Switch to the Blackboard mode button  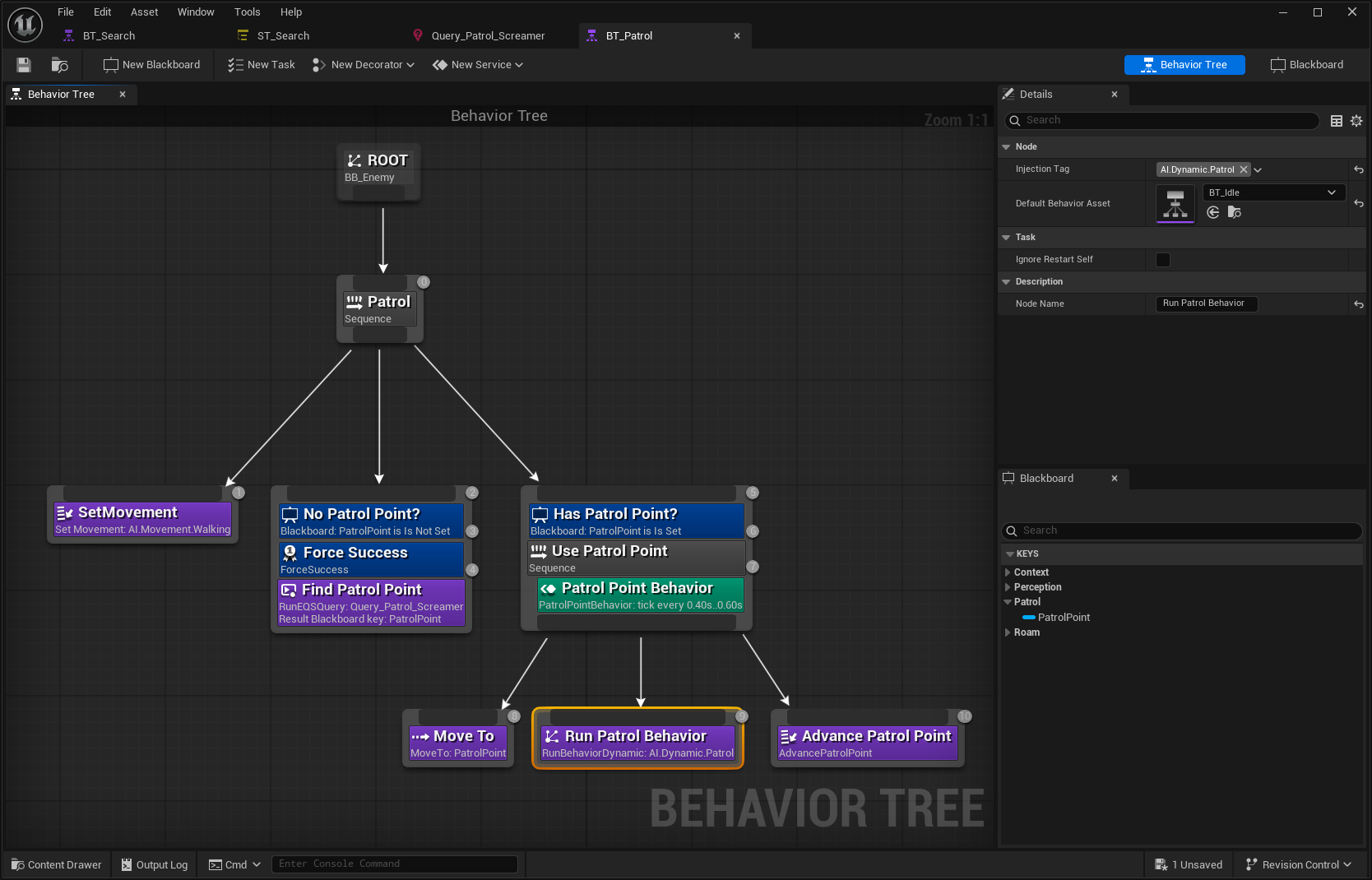click(x=1306, y=64)
